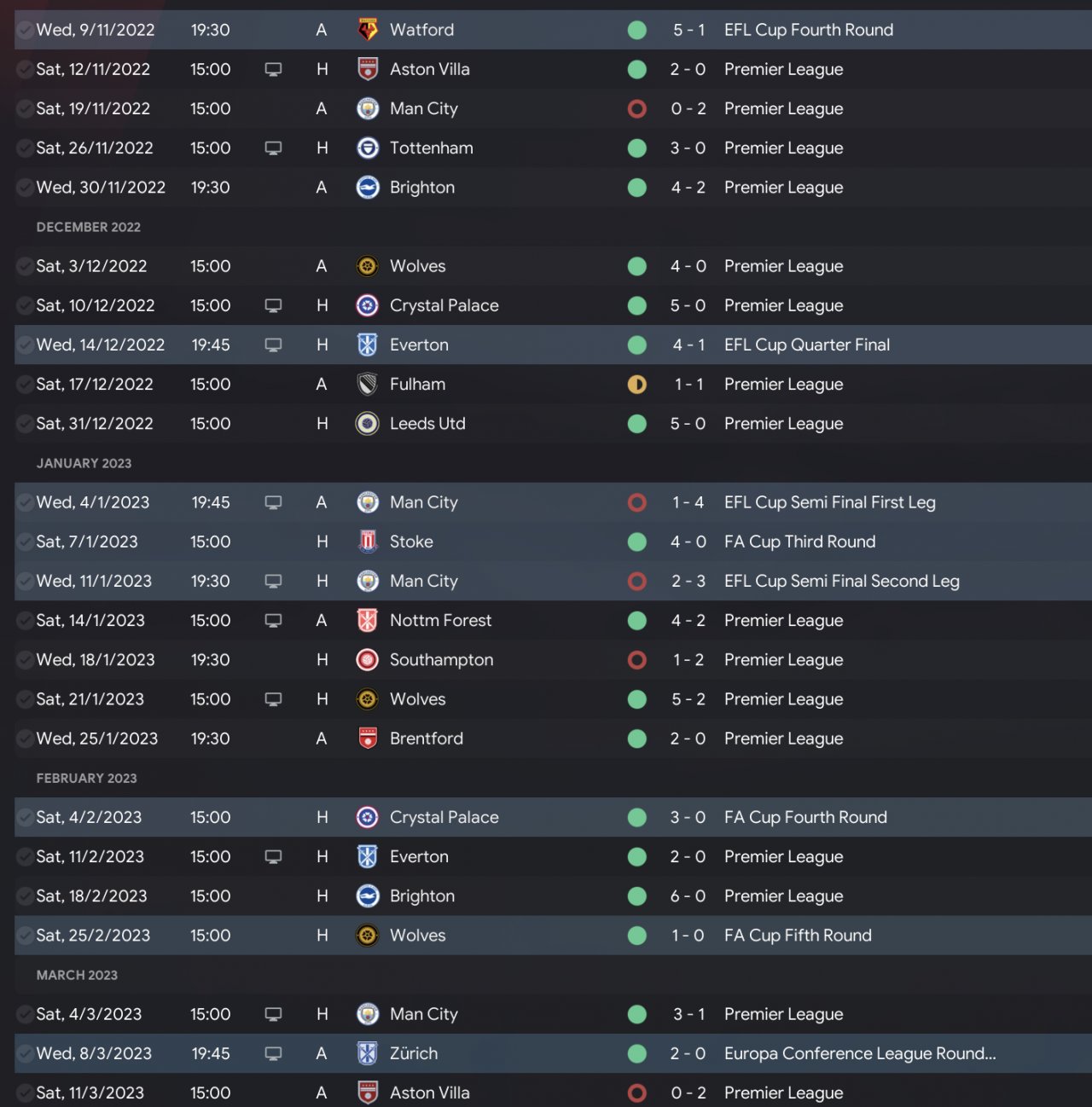The image size is (1092, 1107).
Task: Collapse the January 2023 month header
Action: click(x=84, y=463)
